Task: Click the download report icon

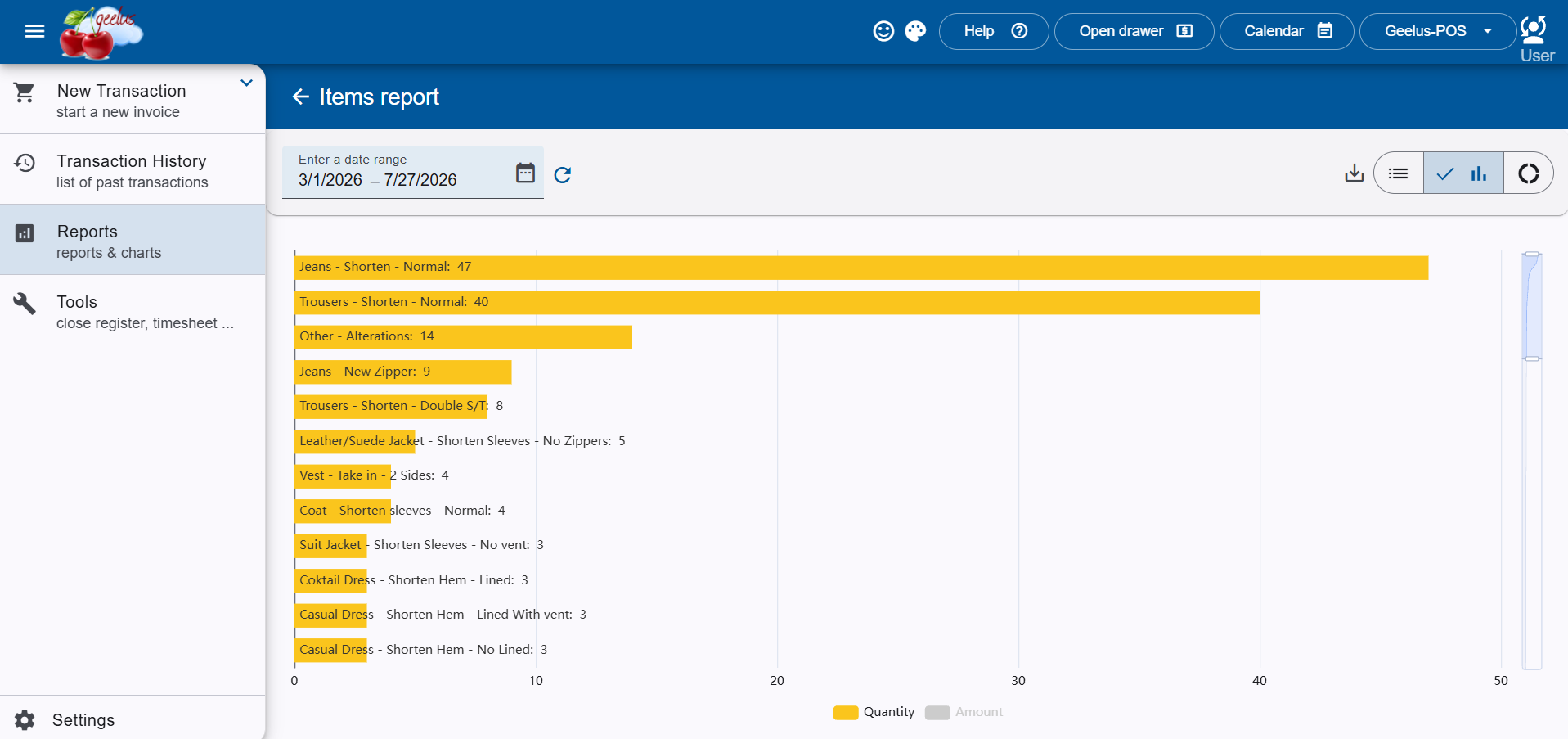Action: tap(1355, 173)
